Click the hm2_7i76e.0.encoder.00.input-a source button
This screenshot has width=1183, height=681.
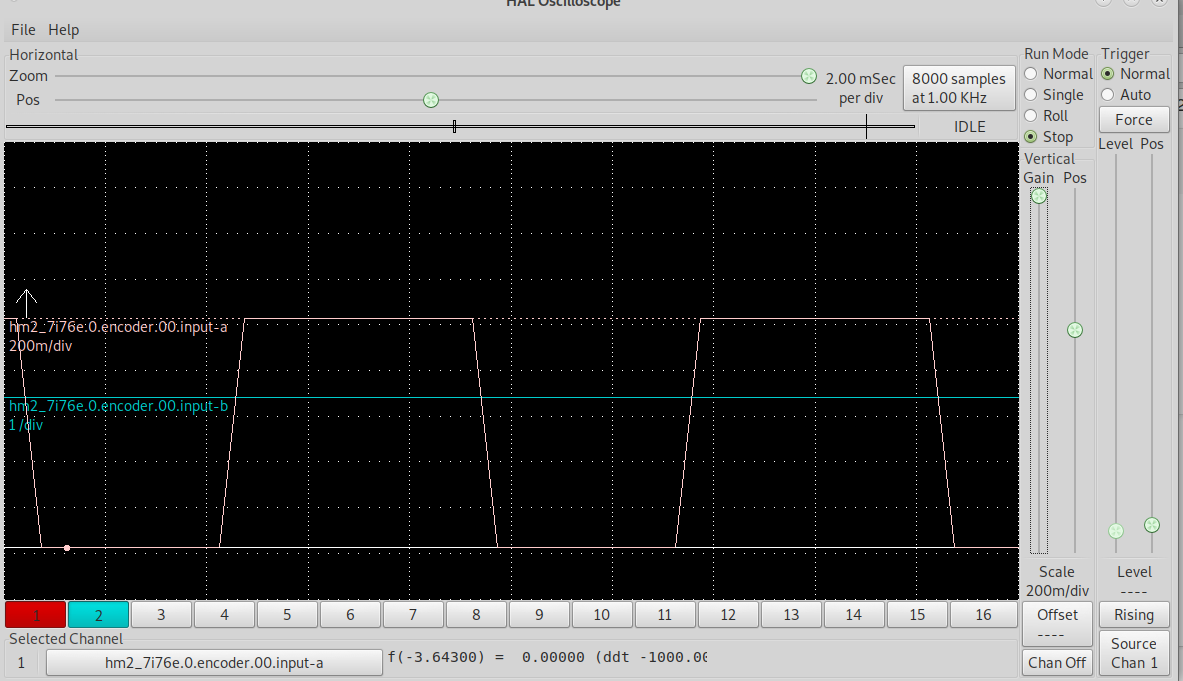pos(214,663)
